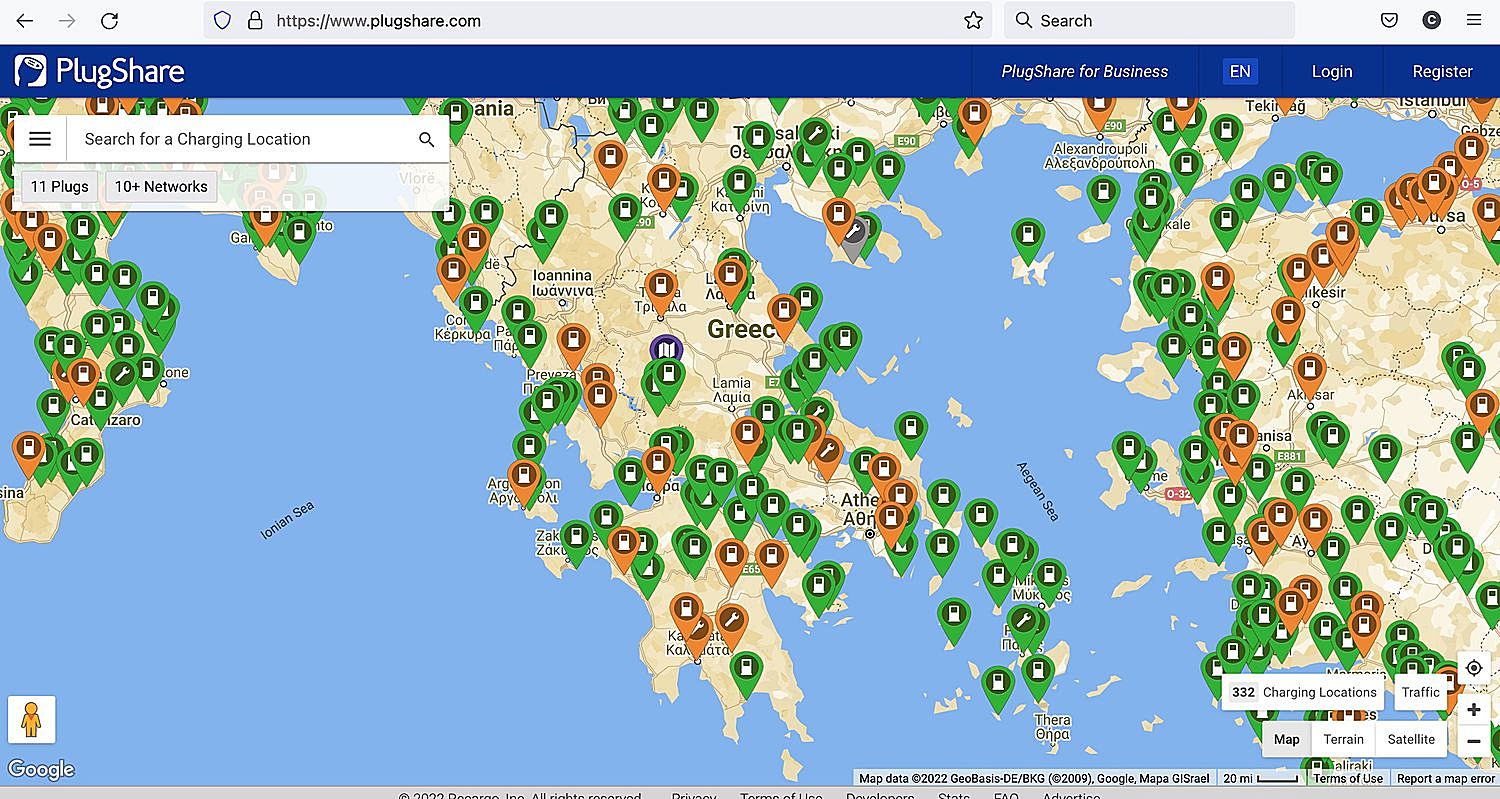Open the Pocket save icon

(1389, 20)
